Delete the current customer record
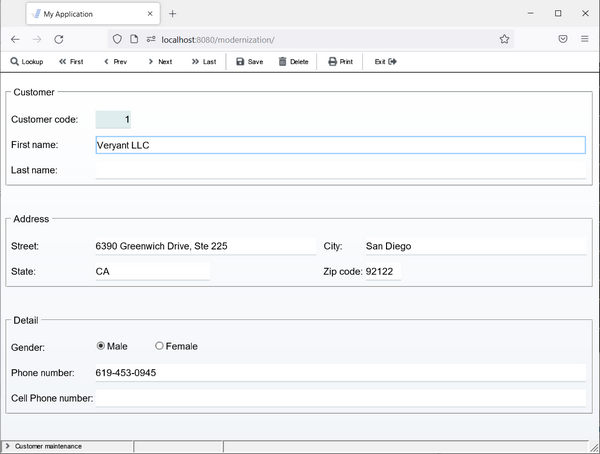Screen dimensions: 600x454 pos(293,61)
